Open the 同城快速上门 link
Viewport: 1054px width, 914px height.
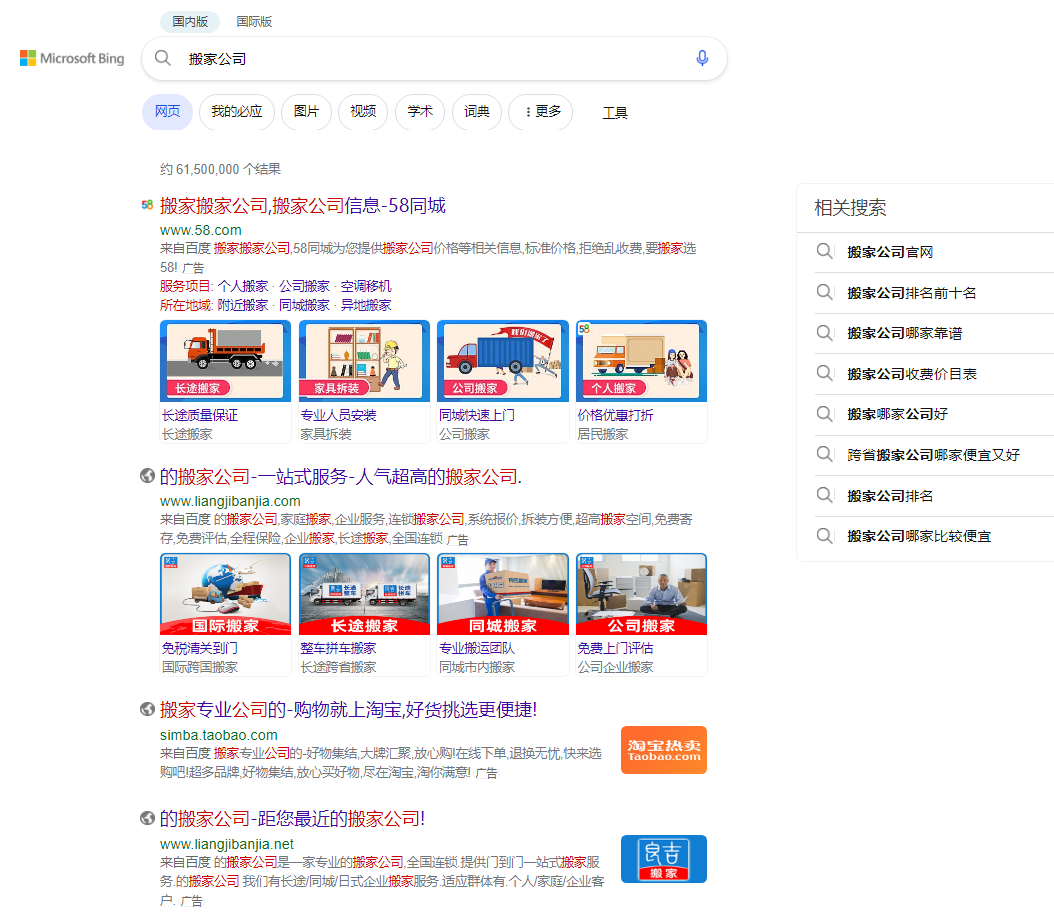point(477,415)
